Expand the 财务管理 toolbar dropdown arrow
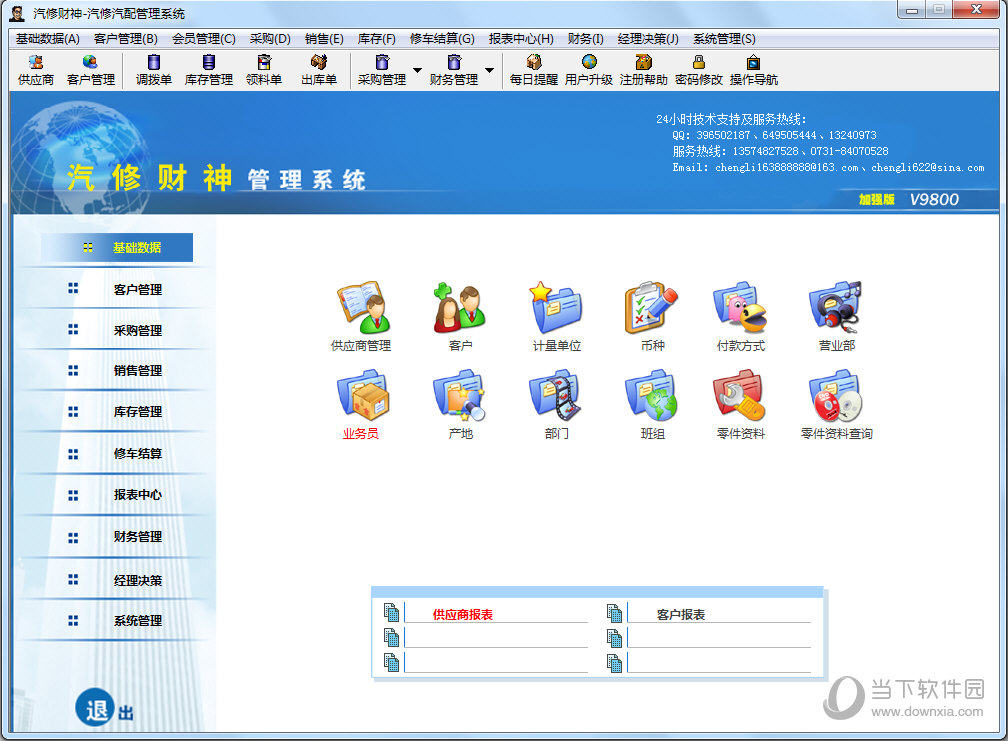 click(489, 70)
